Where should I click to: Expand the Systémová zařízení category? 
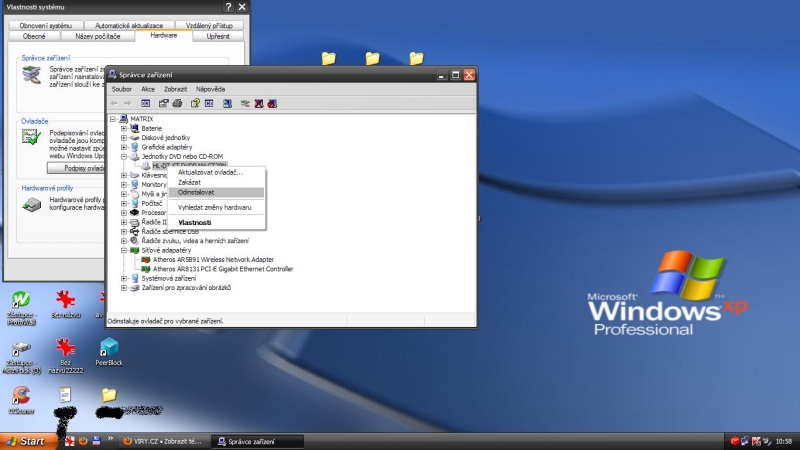tap(123, 279)
